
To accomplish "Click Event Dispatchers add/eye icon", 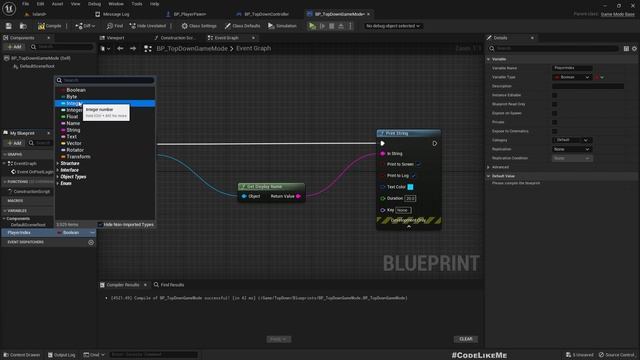I will point(91,242).
